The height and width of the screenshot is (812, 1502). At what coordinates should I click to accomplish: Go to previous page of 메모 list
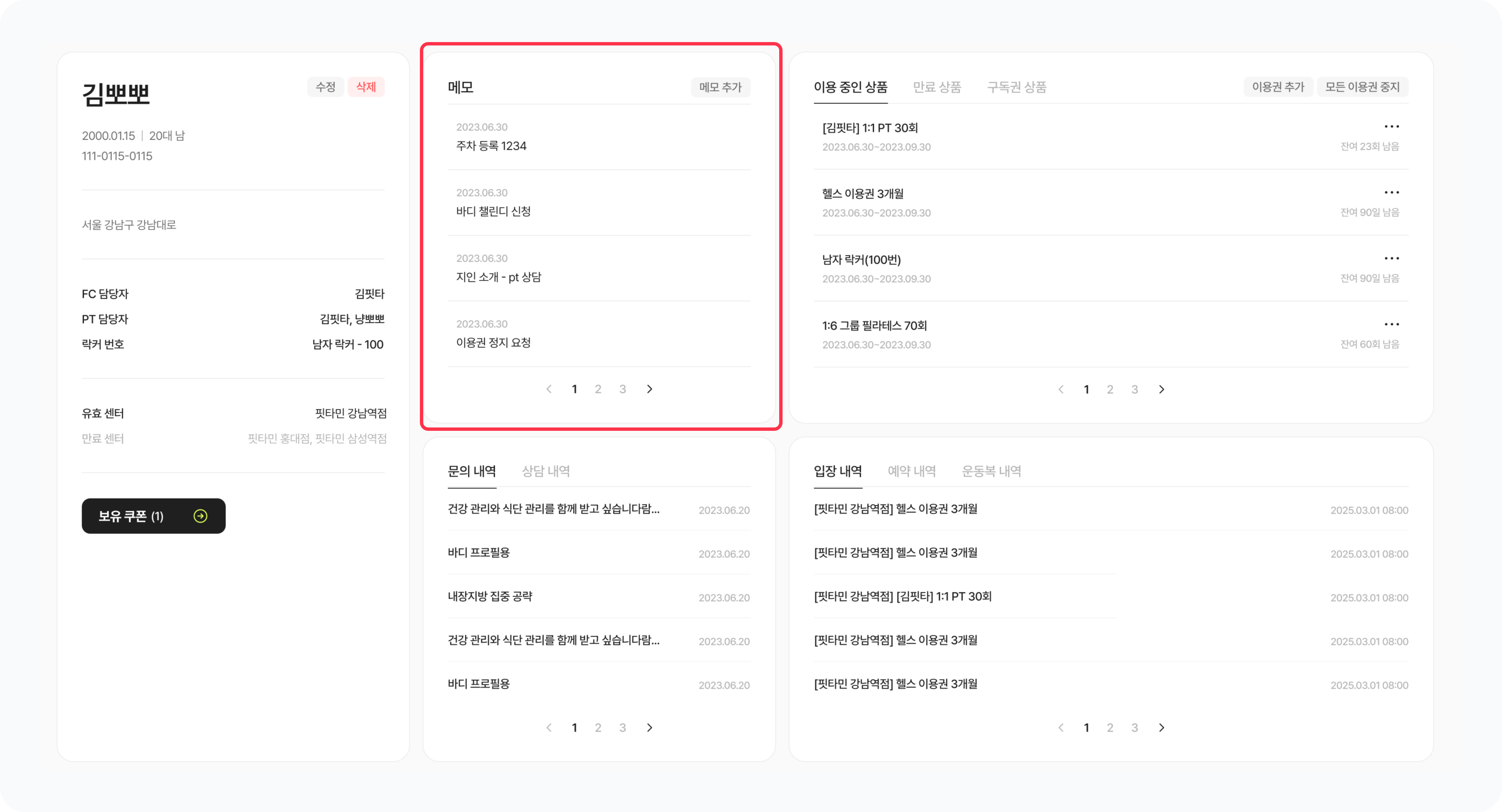pos(549,389)
